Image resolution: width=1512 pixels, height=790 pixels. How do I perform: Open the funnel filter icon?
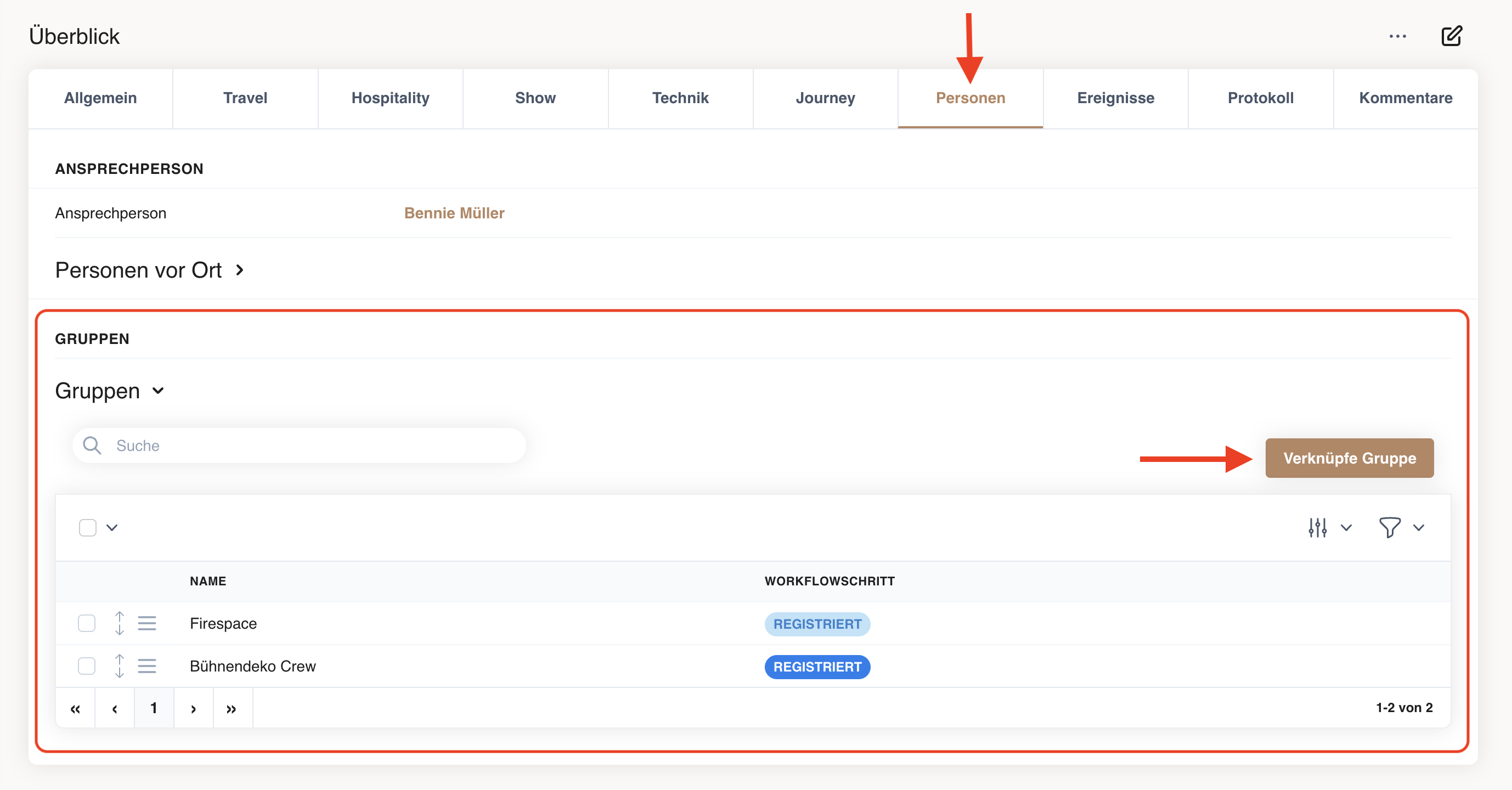1389,528
